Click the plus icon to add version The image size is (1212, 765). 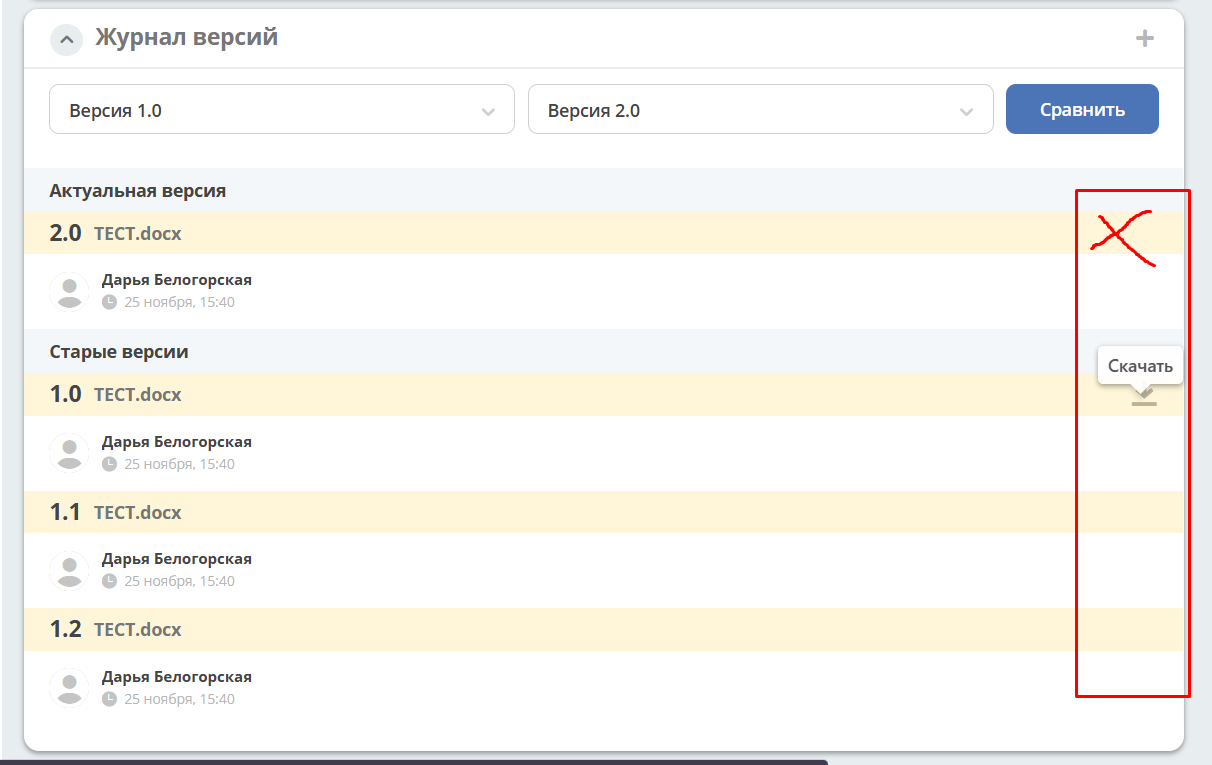(x=1144, y=39)
